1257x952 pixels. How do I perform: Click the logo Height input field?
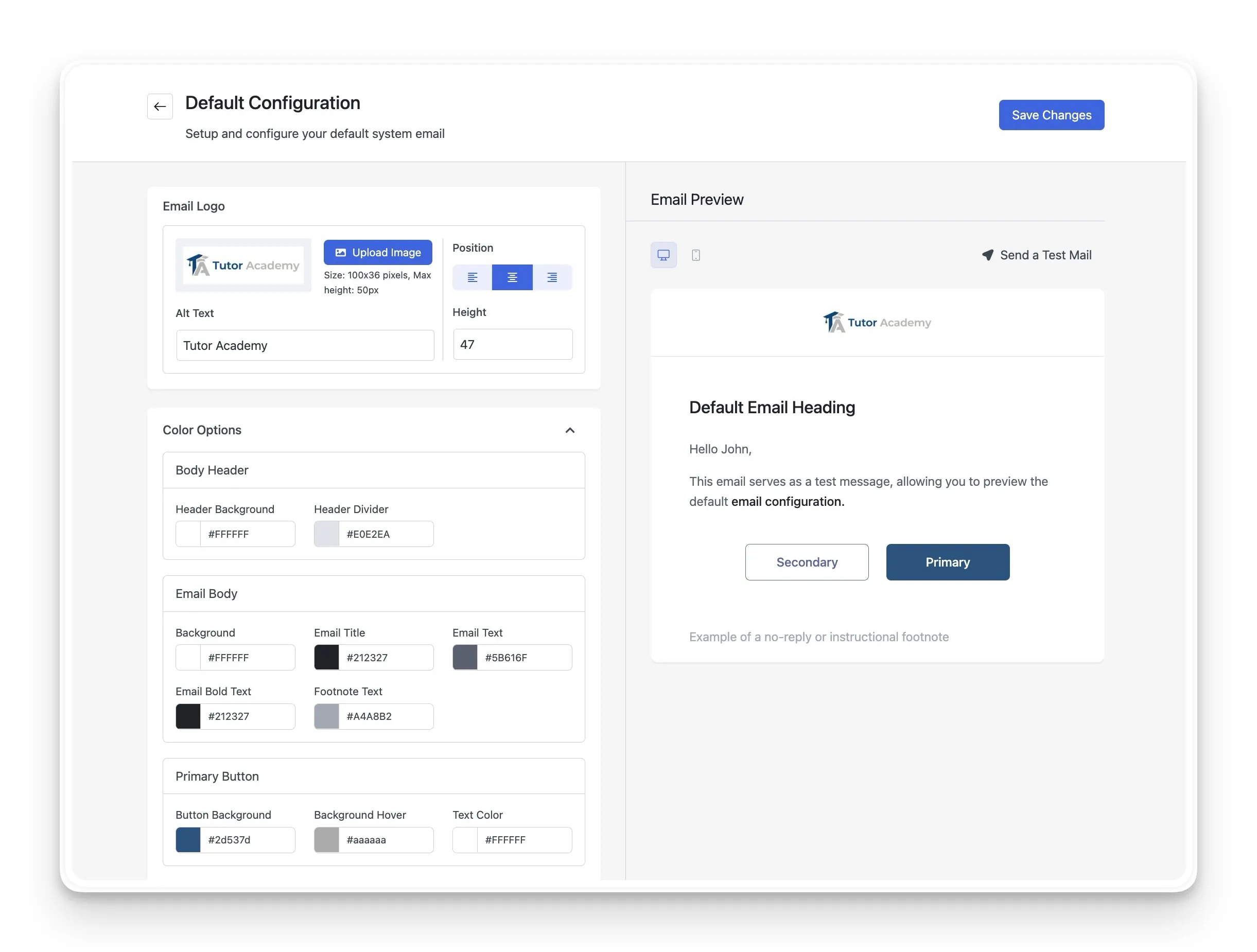point(512,344)
